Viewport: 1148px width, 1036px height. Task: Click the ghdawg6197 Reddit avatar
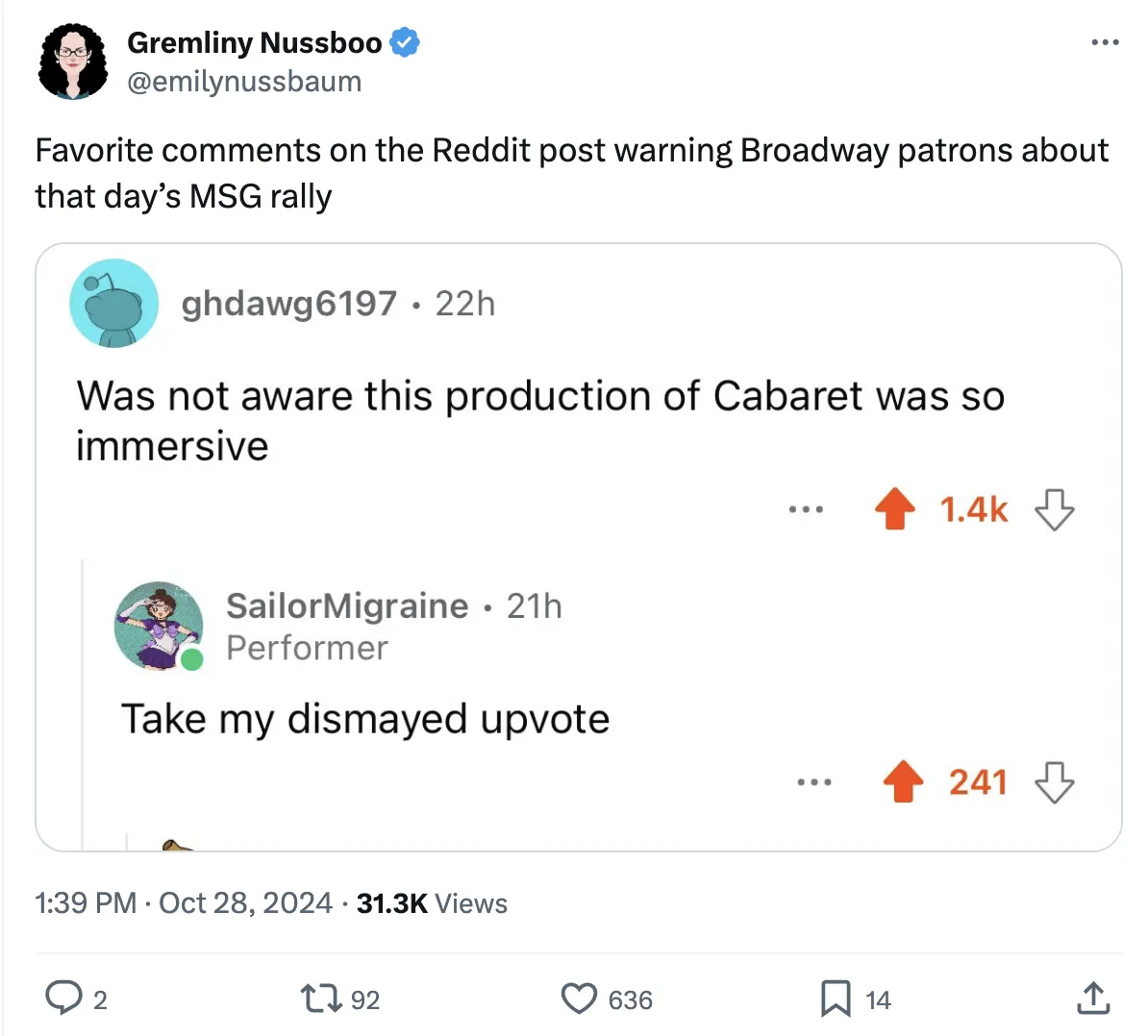tap(113, 303)
